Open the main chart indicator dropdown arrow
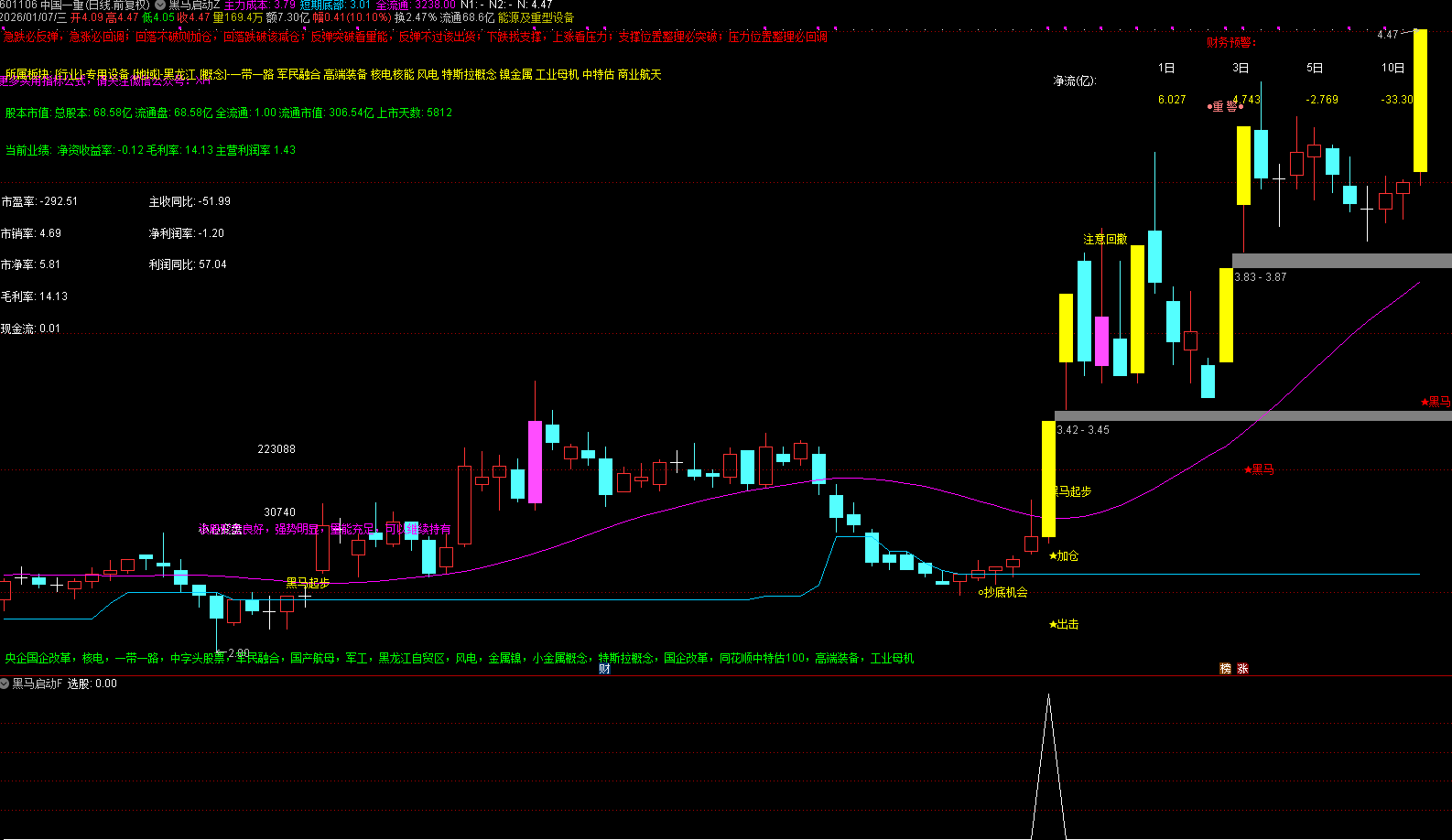Viewport: 1452px width, 840px height. [160, 5]
